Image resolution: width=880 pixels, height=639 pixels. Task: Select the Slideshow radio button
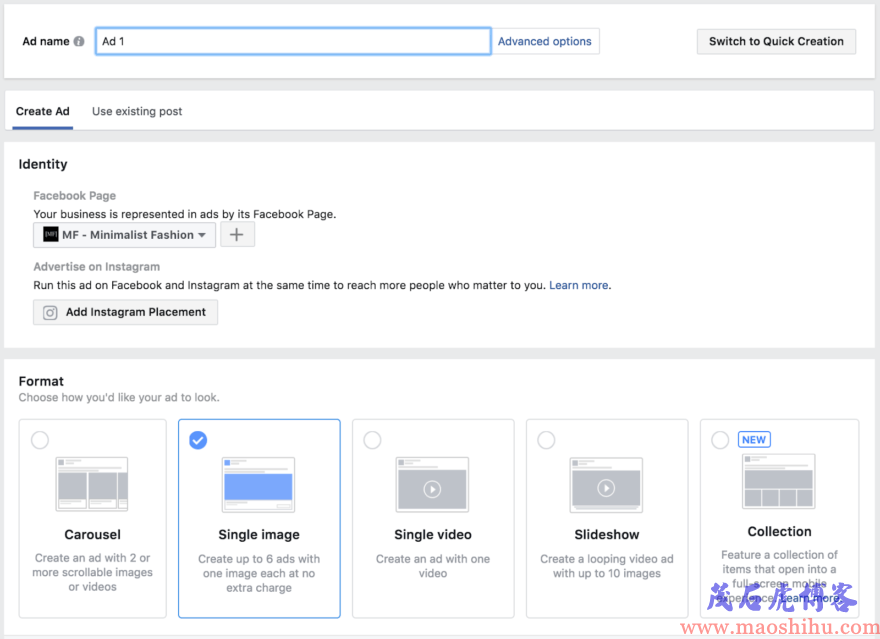click(546, 440)
